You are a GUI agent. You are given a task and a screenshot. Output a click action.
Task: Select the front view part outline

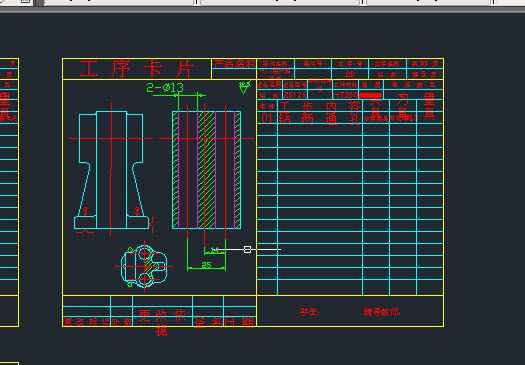(x=111, y=170)
